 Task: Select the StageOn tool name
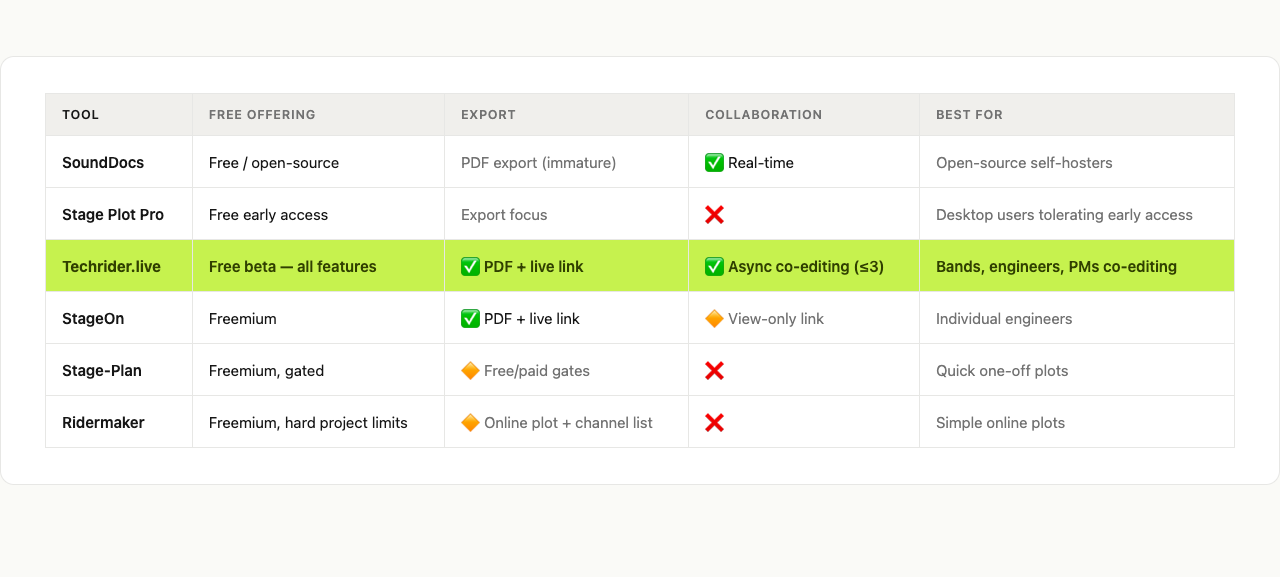coord(93,319)
